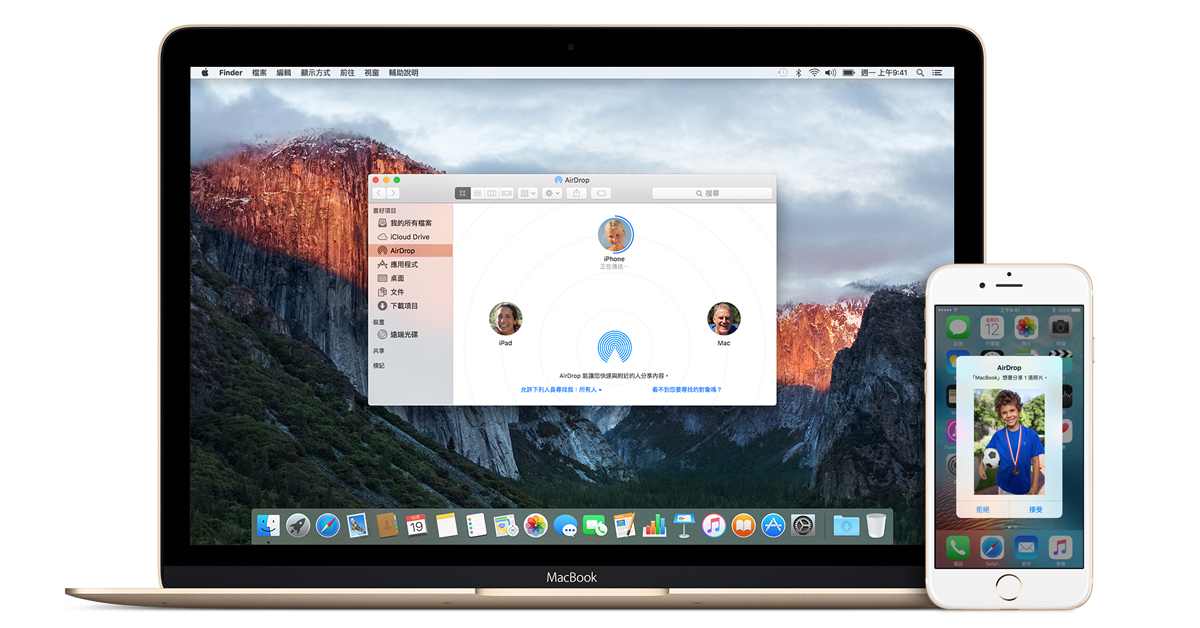Open the gear action dropdown
This screenshot has height=628, width=1200.
(552, 193)
